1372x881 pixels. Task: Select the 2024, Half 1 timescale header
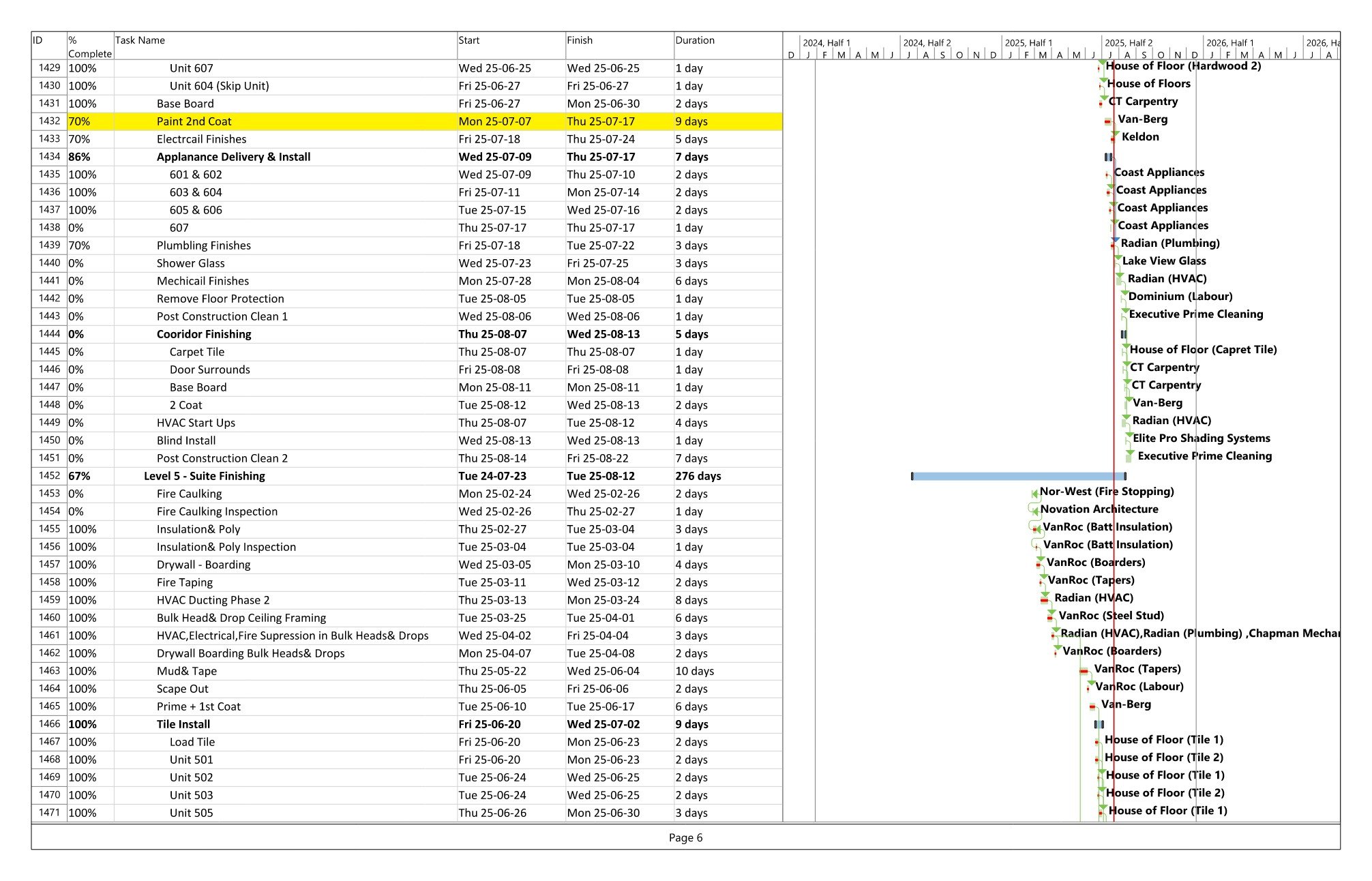point(826,42)
